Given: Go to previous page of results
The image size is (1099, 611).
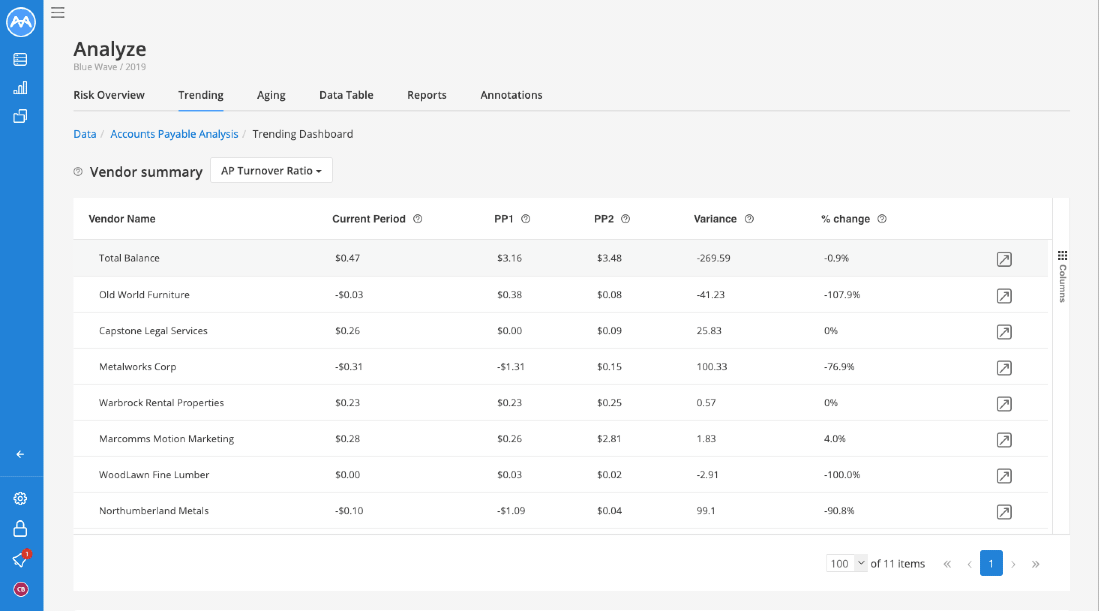Looking at the screenshot, I should click(x=969, y=563).
